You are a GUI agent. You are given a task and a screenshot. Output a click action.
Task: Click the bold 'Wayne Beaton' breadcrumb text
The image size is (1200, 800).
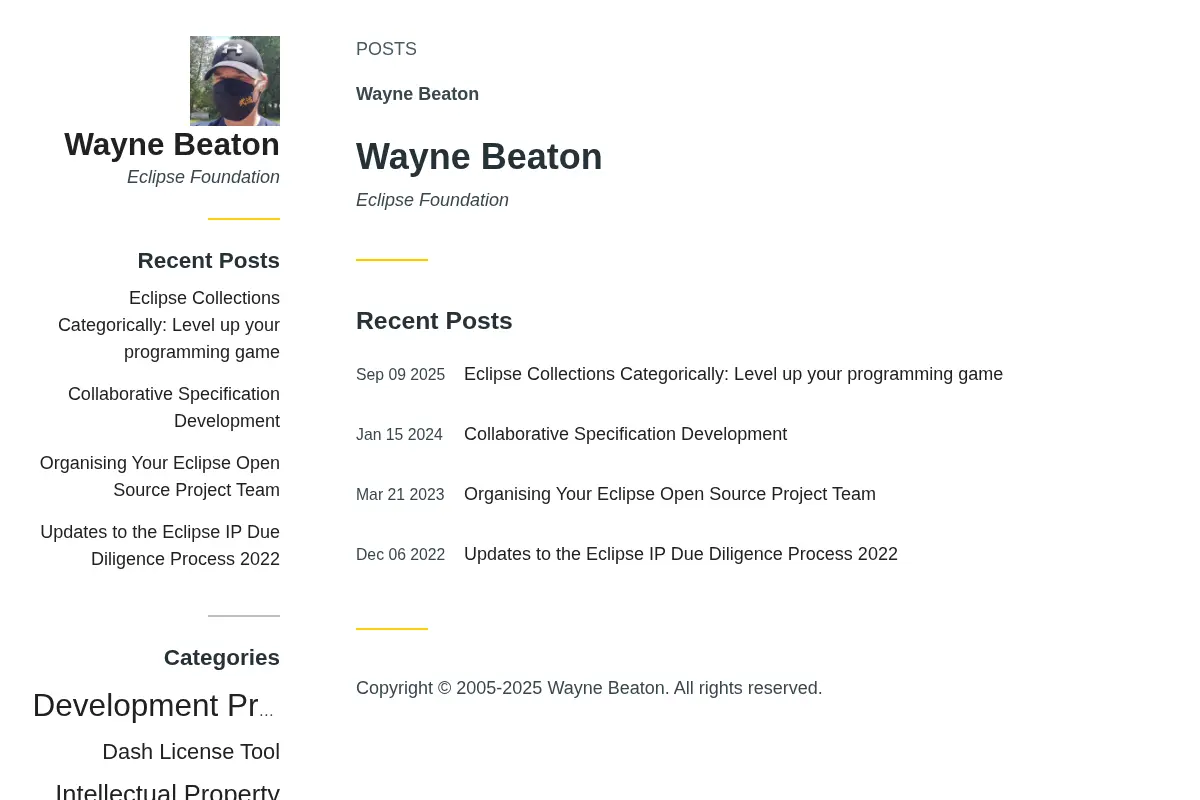pos(417,94)
